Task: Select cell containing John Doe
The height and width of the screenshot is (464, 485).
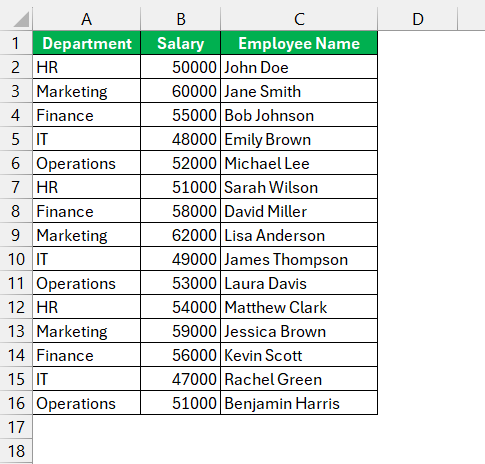Action: [x=299, y=67]
